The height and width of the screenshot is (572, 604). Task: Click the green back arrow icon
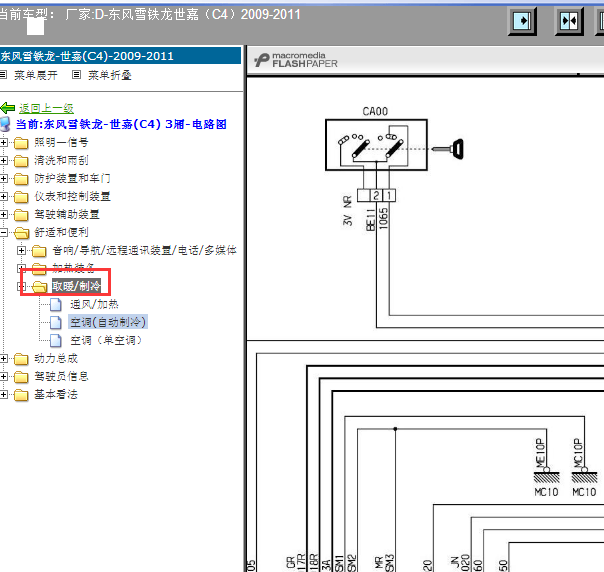(x=8, y=108)
